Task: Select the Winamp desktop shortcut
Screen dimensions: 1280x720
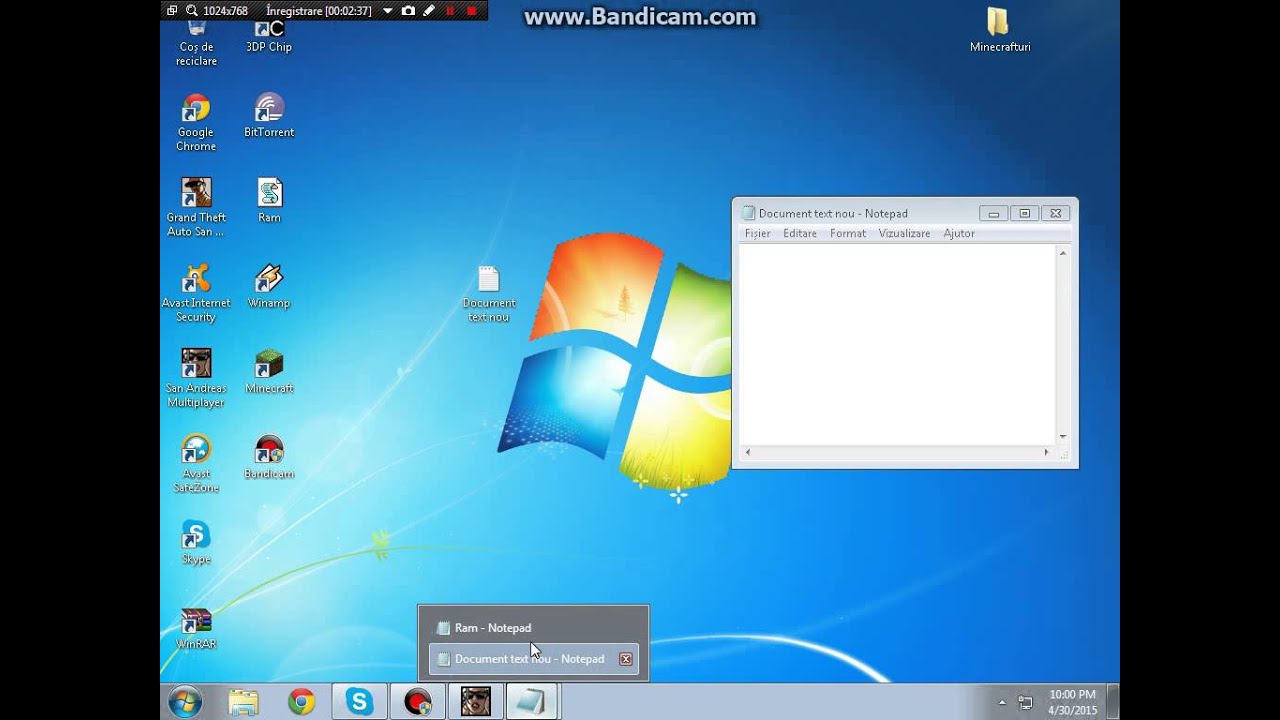Action: pos(269,286)
